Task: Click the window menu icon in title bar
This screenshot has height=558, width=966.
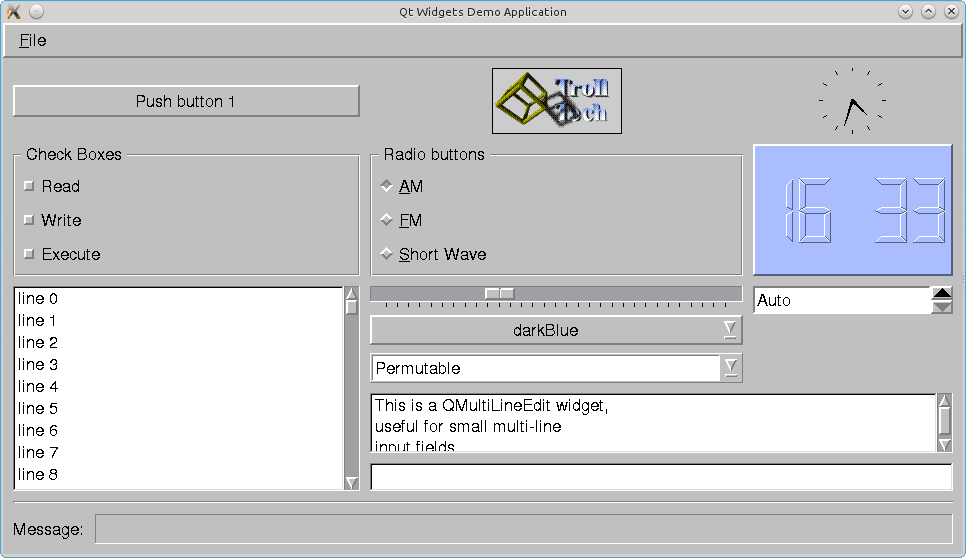Action: pyautogui.click(x=14, y=12)
